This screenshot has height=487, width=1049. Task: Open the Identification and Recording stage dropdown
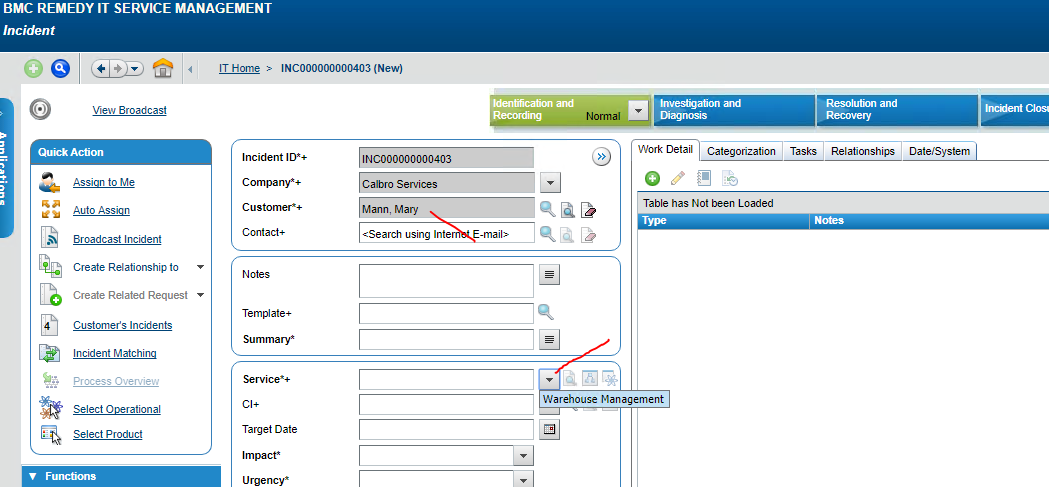[639, 111]
